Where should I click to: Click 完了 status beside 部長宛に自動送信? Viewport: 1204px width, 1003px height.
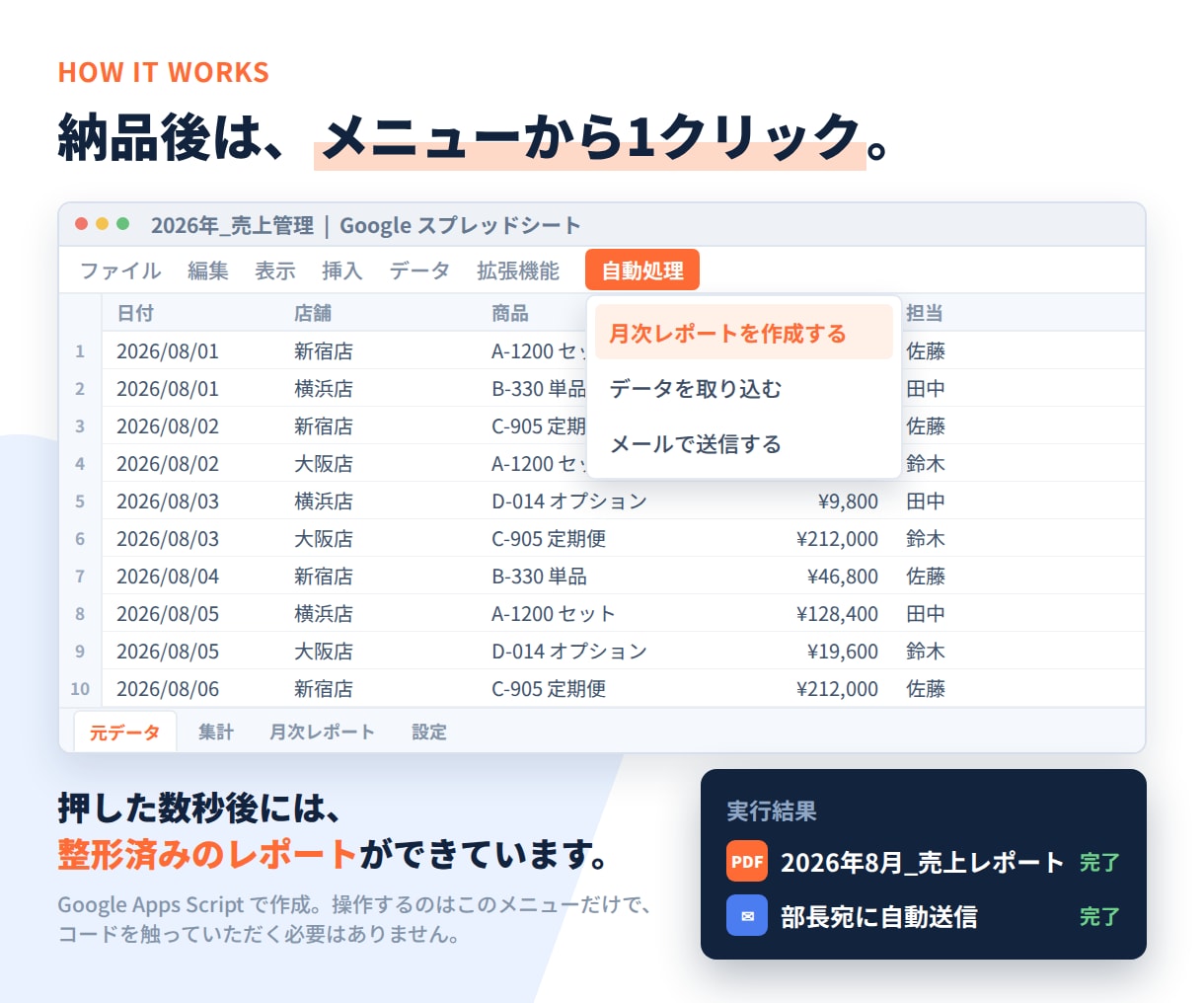click(1099, 916)
